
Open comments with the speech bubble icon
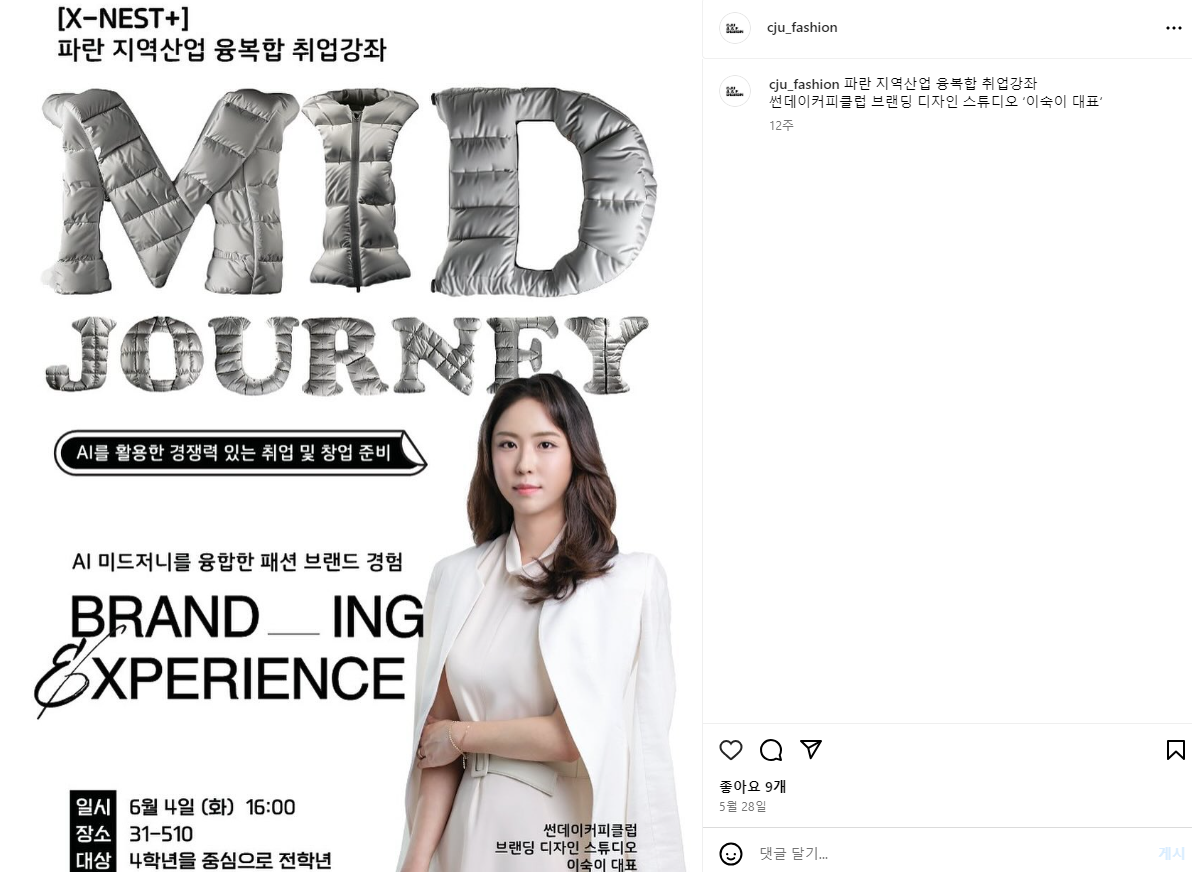coord(771,750)
